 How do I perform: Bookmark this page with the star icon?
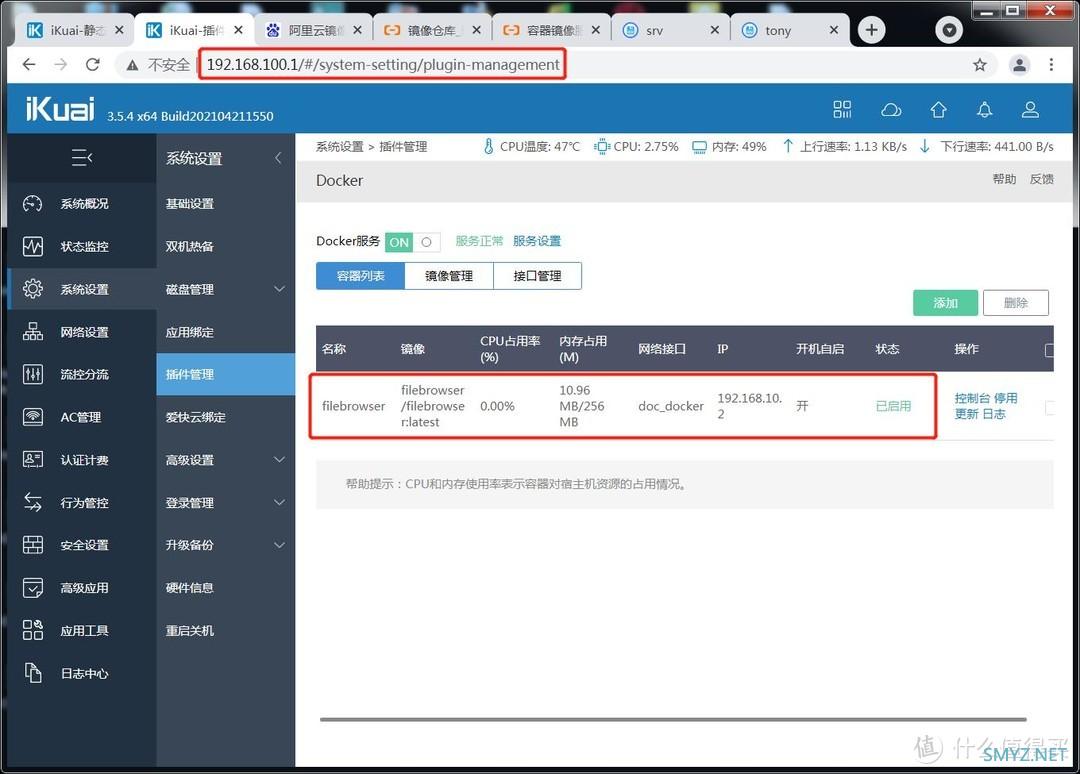pyautogui.click(x=979, y=65)
